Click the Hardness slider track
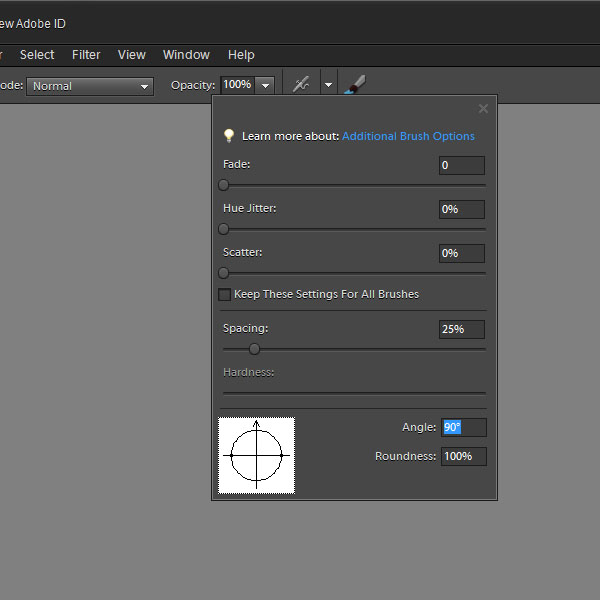The height and width of the screenshot is (600, 600). tap(354, 393)
